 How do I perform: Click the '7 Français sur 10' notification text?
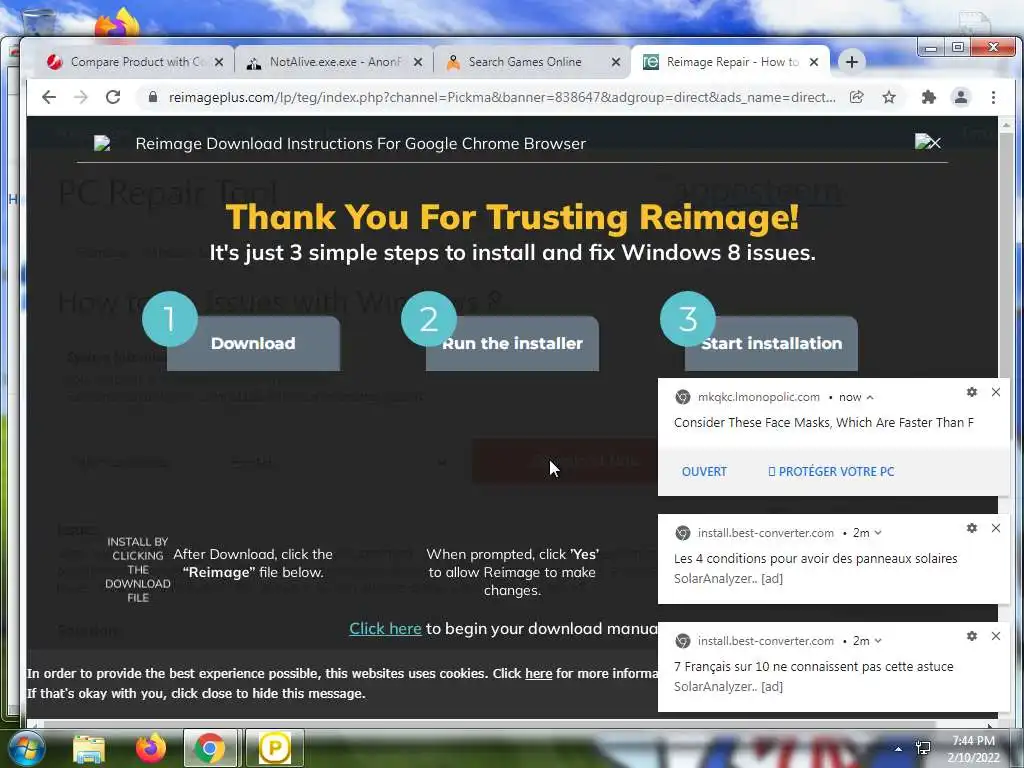point(814,667)
